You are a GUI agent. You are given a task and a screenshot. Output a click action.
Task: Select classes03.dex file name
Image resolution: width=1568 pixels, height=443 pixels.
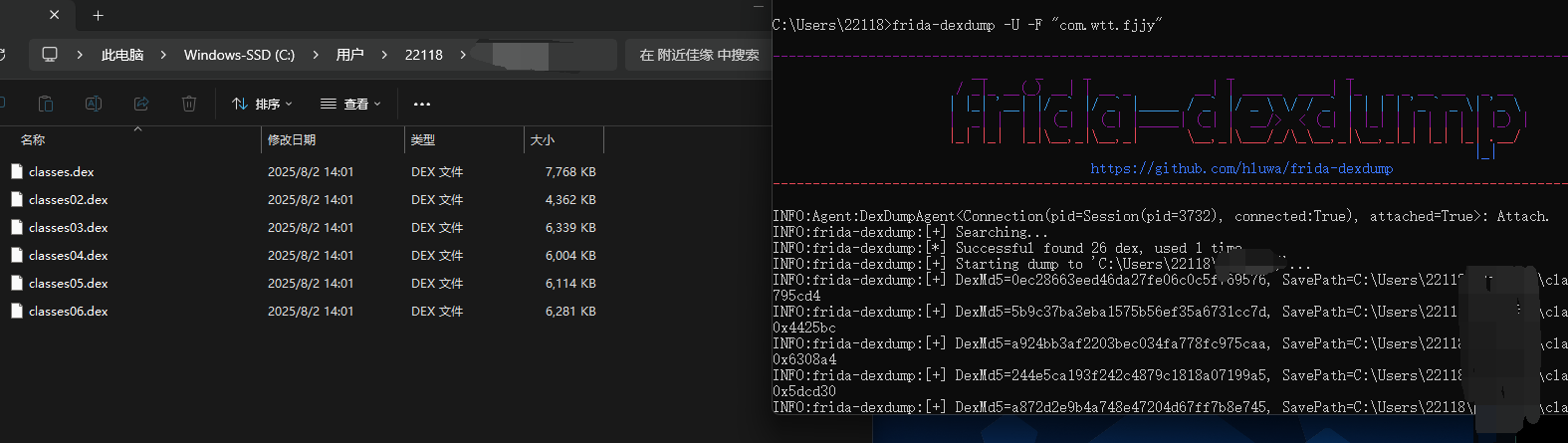[69, 227]
